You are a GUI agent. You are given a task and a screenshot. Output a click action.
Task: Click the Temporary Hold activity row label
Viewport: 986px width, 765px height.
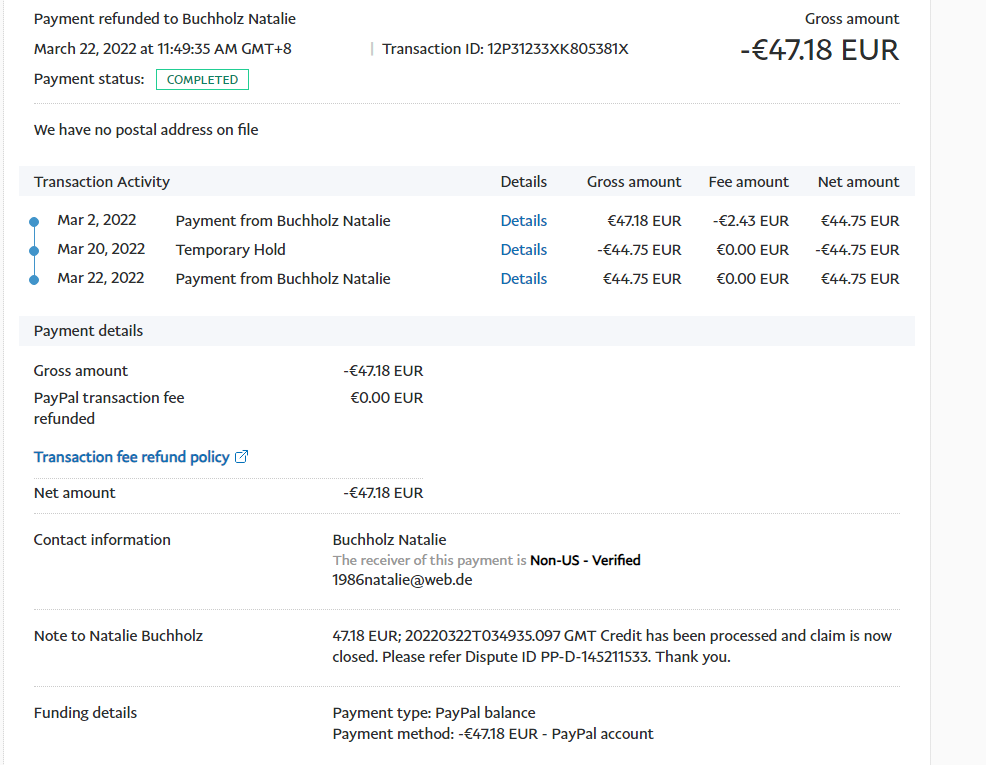pyautogui.click(x=230, y=250)
